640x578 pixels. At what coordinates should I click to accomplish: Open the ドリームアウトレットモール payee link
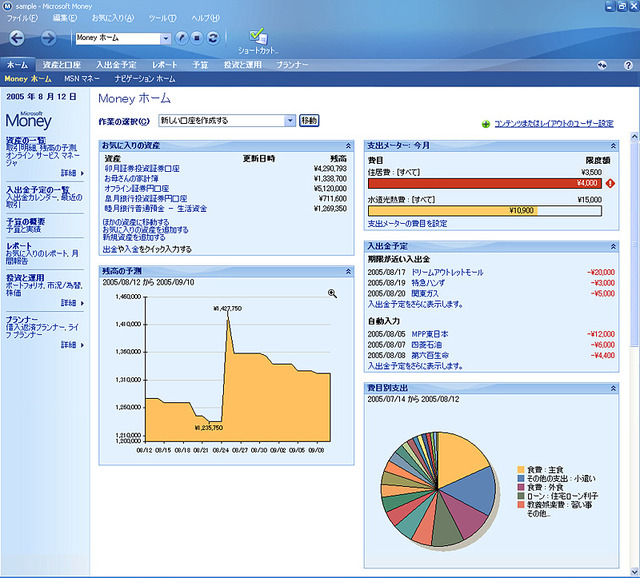447,272
